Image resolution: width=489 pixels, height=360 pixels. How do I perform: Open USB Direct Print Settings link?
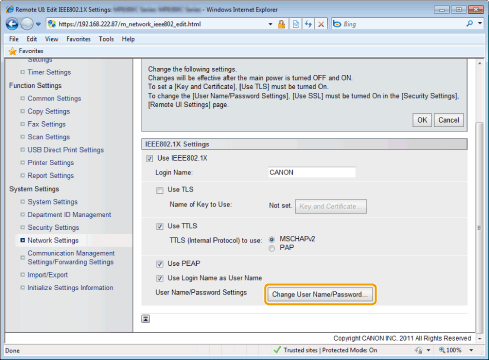pyautogui.click(x=66, y=150)
